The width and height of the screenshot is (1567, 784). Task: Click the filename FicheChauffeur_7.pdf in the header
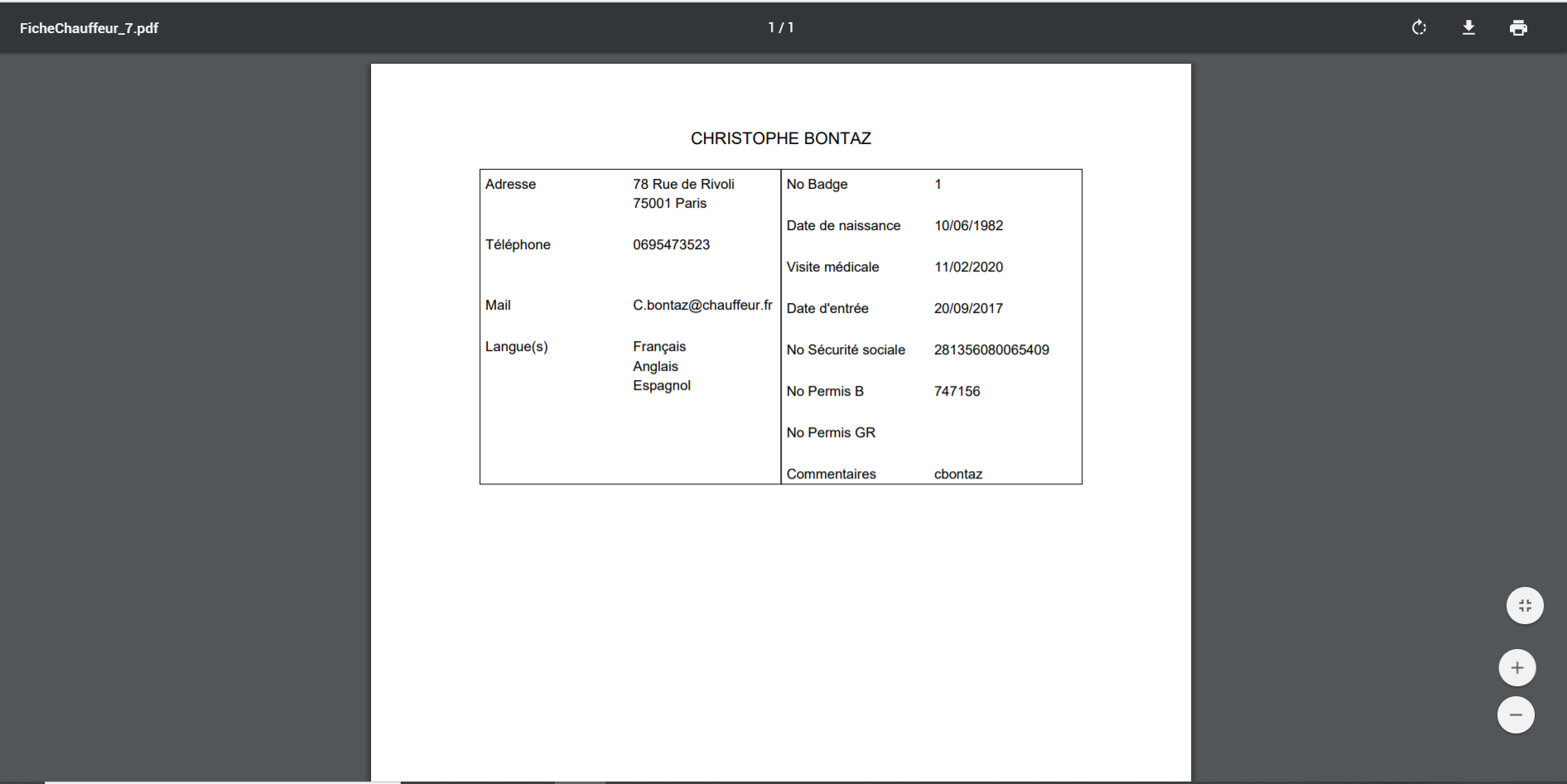(x=88, y=27)
